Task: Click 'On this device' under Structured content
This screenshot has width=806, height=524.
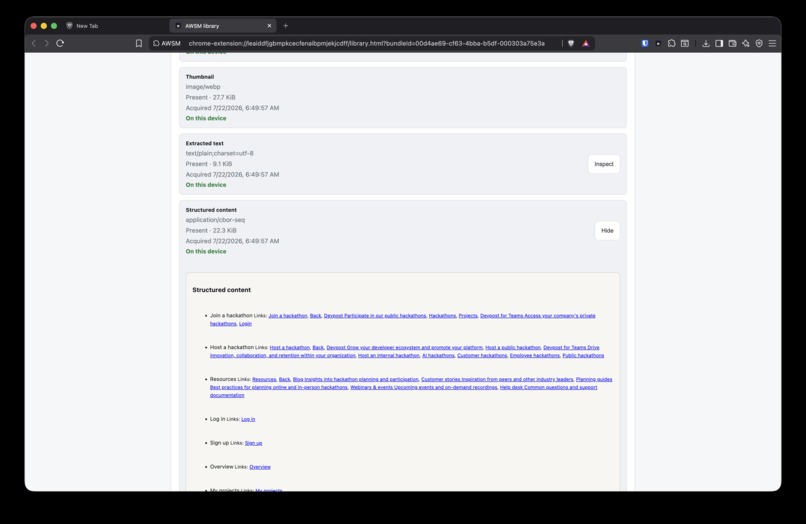Action: 206,251
